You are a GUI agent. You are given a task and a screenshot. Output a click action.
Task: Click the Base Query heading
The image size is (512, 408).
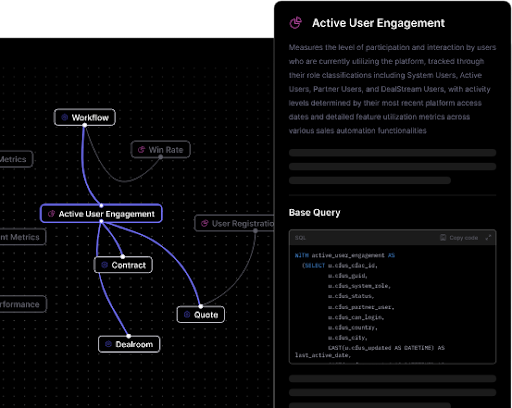pos(315,213)
